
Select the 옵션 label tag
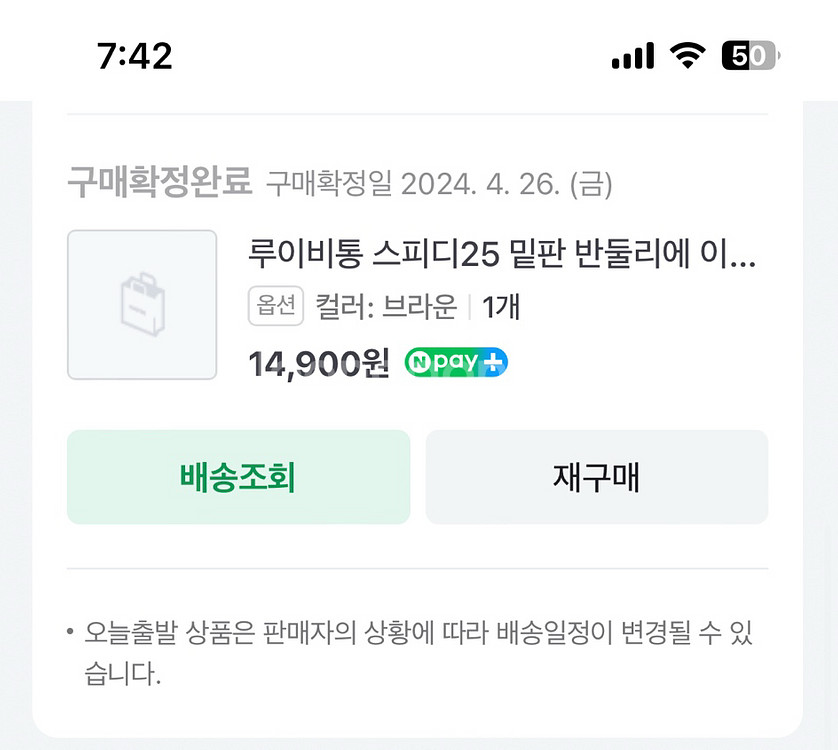(x=276, y=308)
